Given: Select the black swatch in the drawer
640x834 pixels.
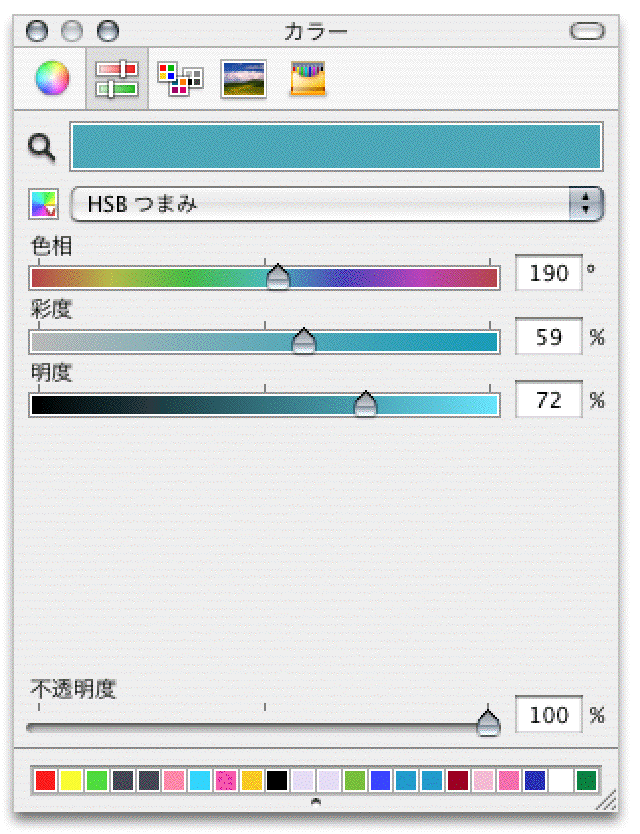Looking at the screenshot, I should pyautogui.click(x=277, y=780).
